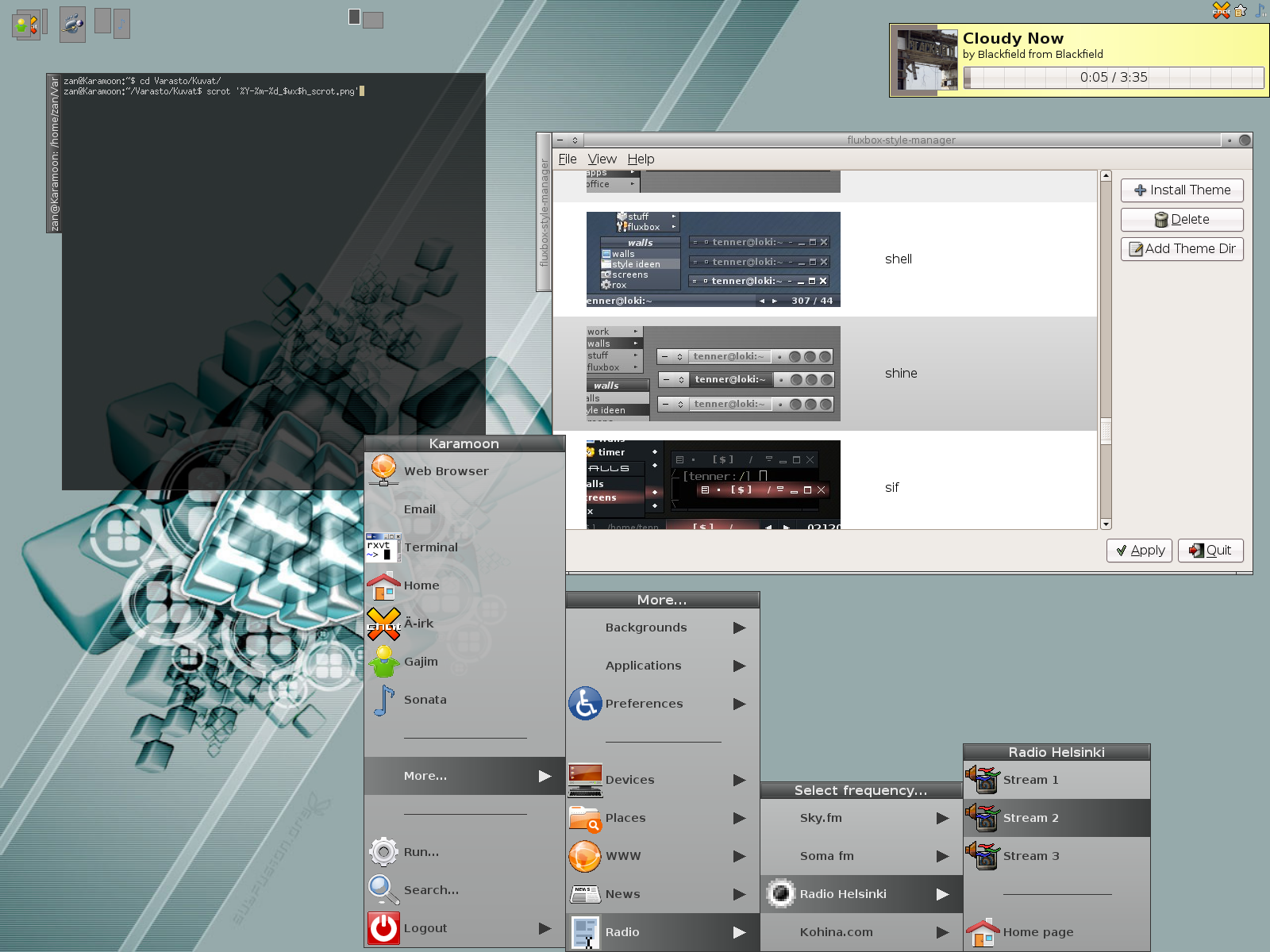Click the Run gears icon

coord(383,851)
